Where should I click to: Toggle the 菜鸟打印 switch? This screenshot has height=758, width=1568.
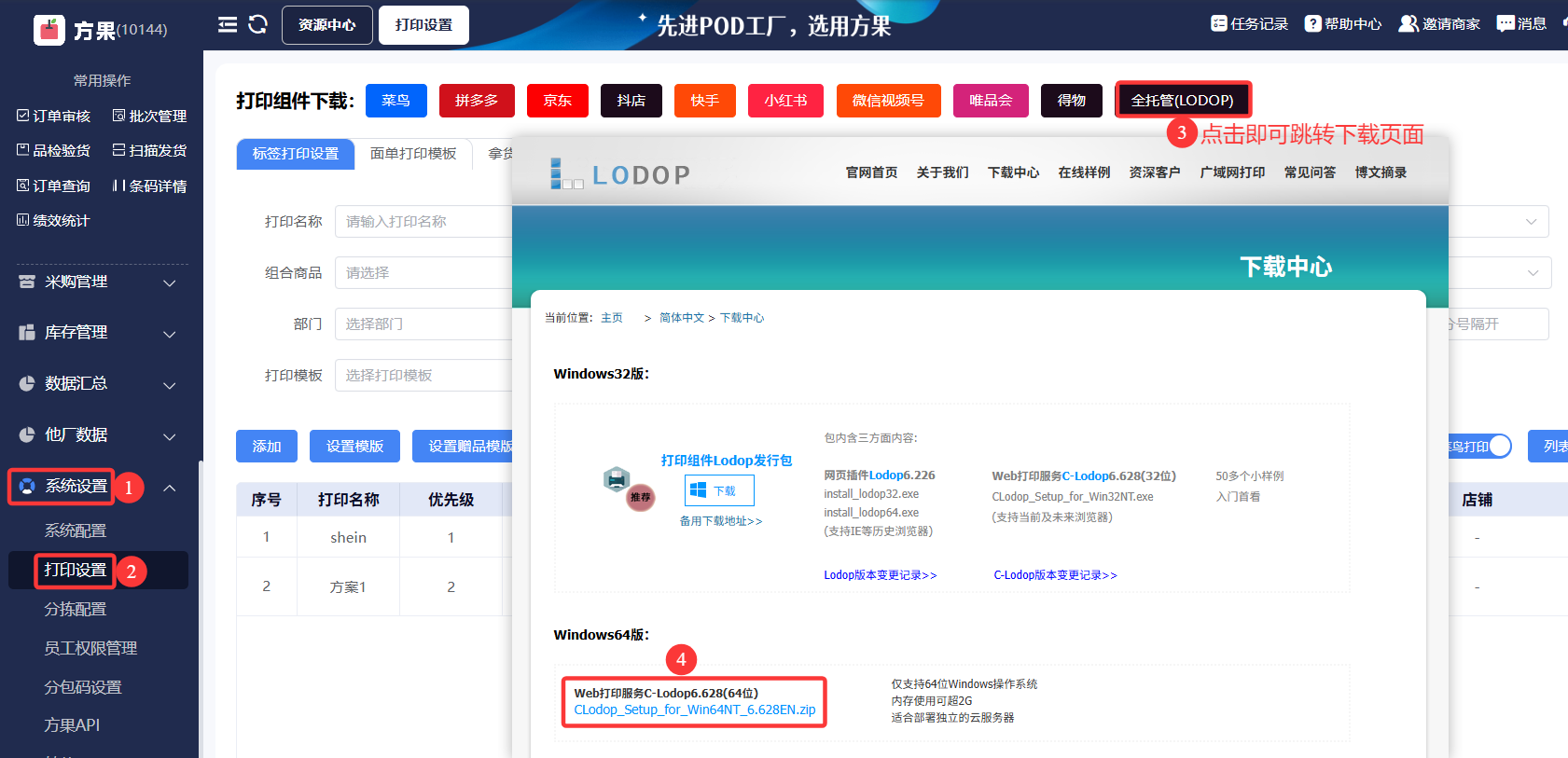click(1498, 447)
